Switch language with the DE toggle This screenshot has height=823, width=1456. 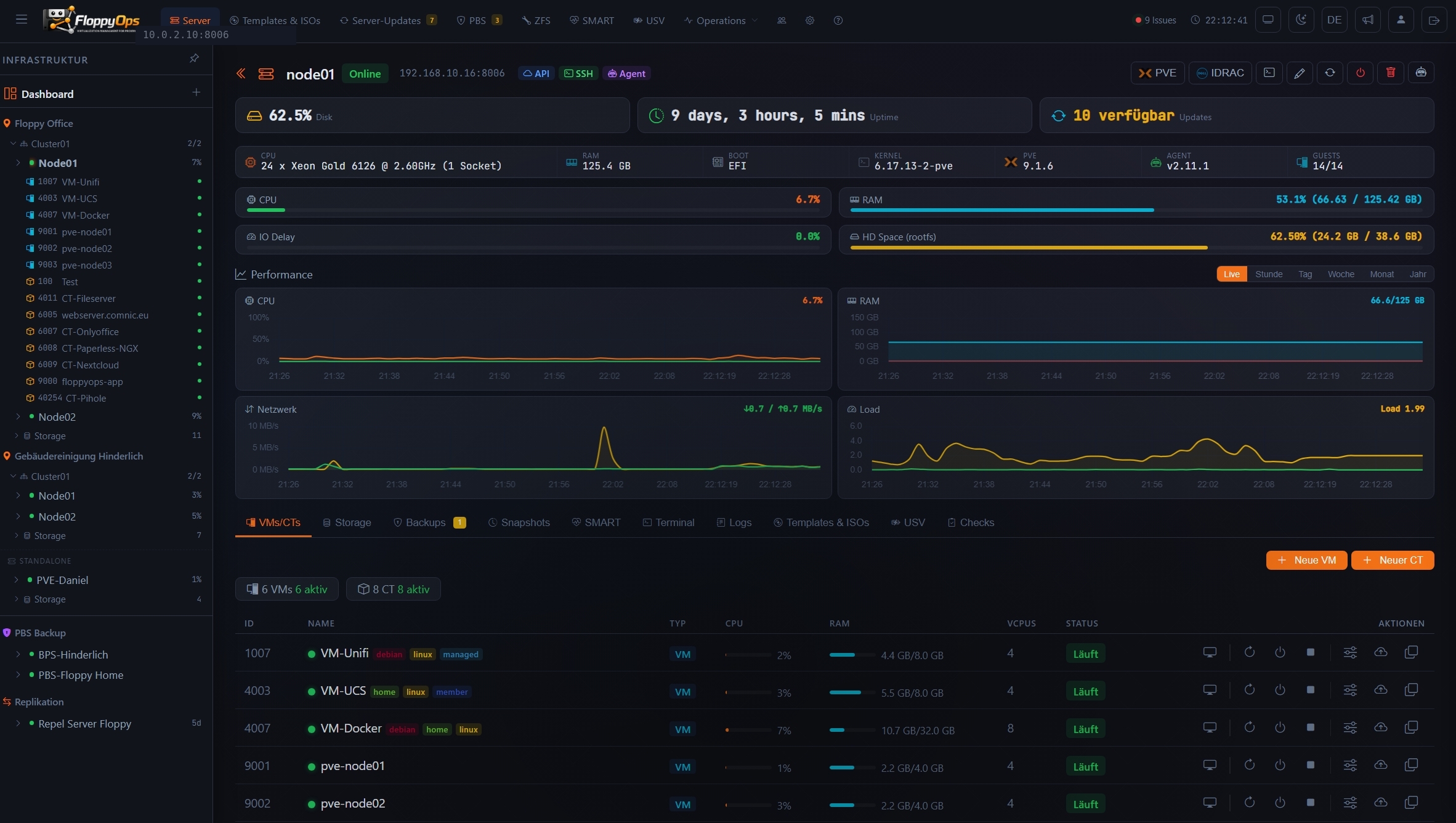tap(1334, 20)
